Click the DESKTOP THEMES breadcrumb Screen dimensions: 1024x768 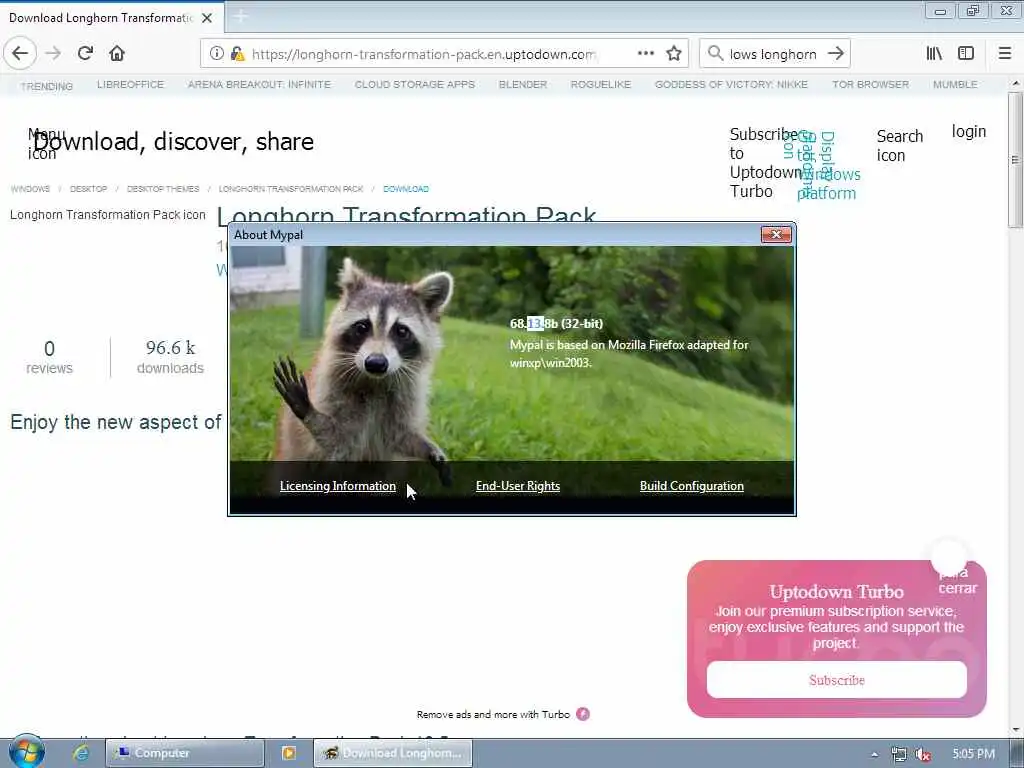163,189
